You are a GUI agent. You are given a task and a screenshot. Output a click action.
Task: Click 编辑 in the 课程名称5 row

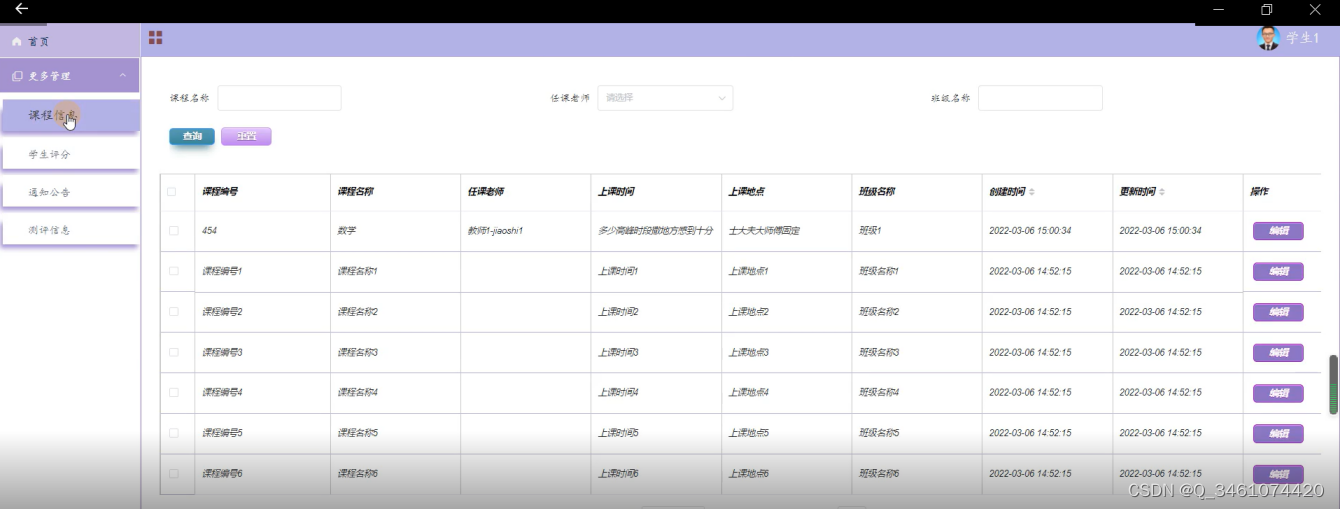(x=1278, y=433)
